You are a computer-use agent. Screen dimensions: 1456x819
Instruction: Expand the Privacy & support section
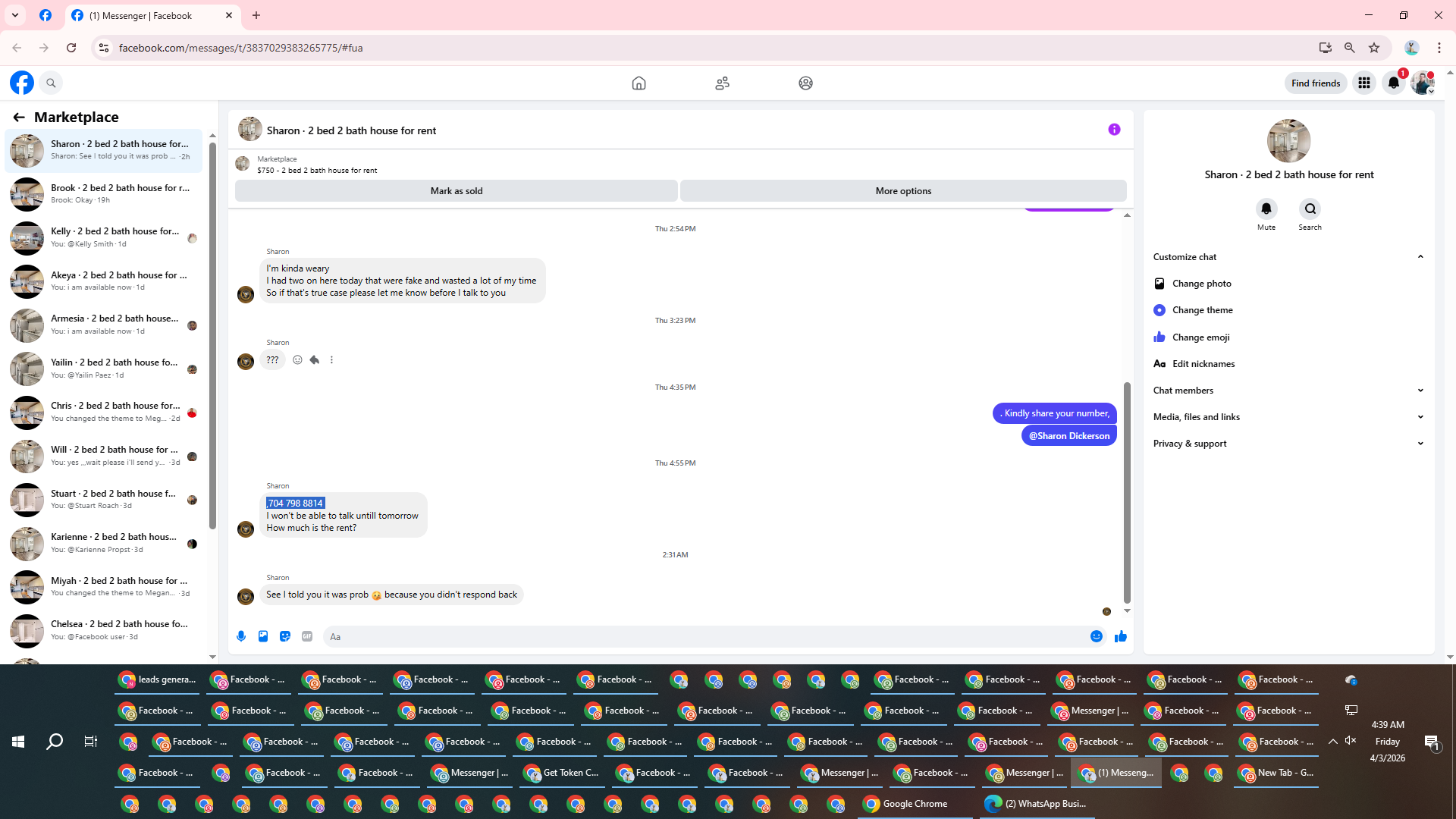pyautogui.click(x=1420, y=444)
